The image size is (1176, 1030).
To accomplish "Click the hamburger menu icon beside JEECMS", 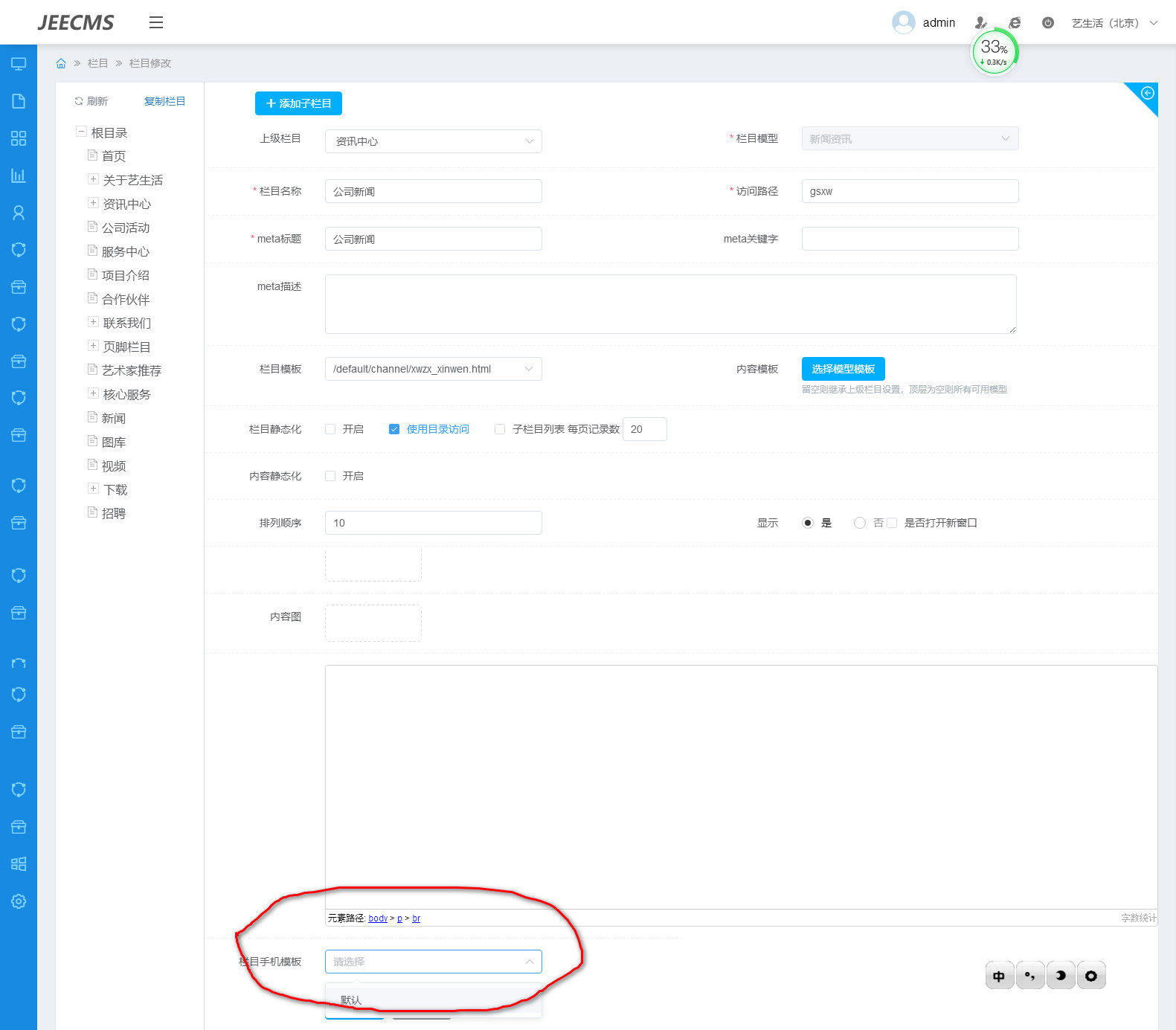I will pyautogui.click(x=155, y=22).
